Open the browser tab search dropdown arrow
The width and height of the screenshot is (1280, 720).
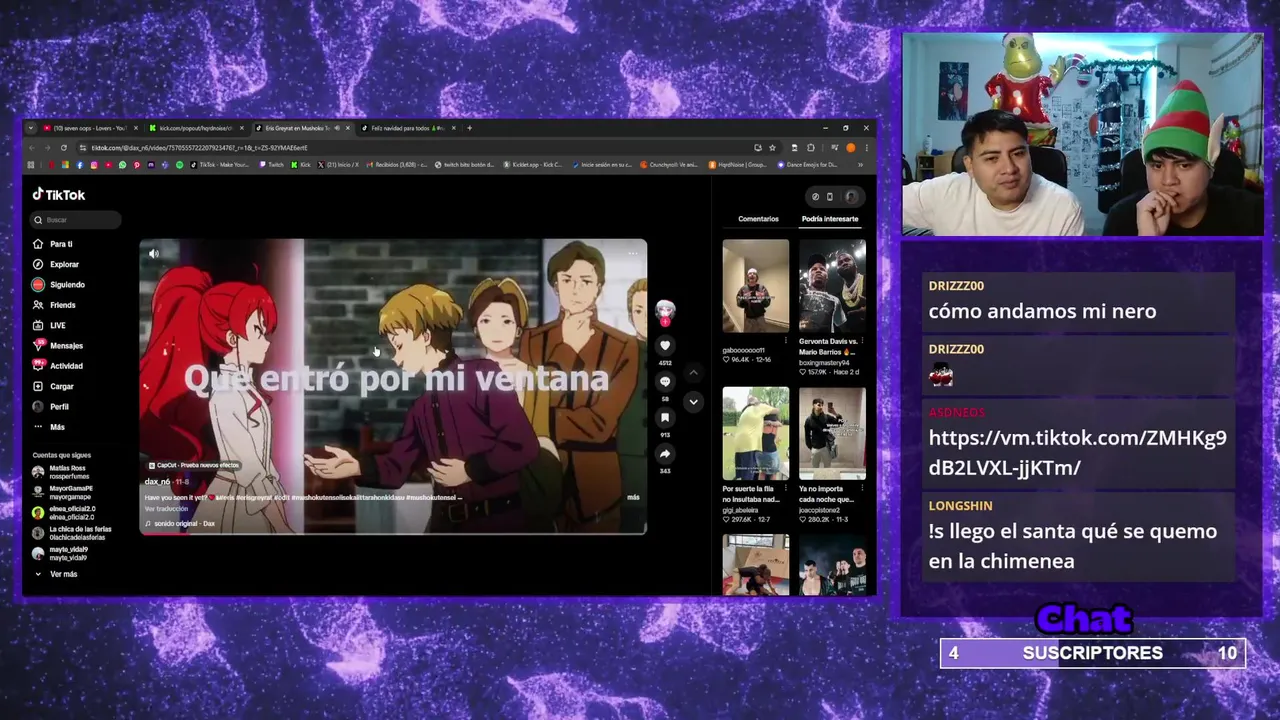[x=30, y=128]
